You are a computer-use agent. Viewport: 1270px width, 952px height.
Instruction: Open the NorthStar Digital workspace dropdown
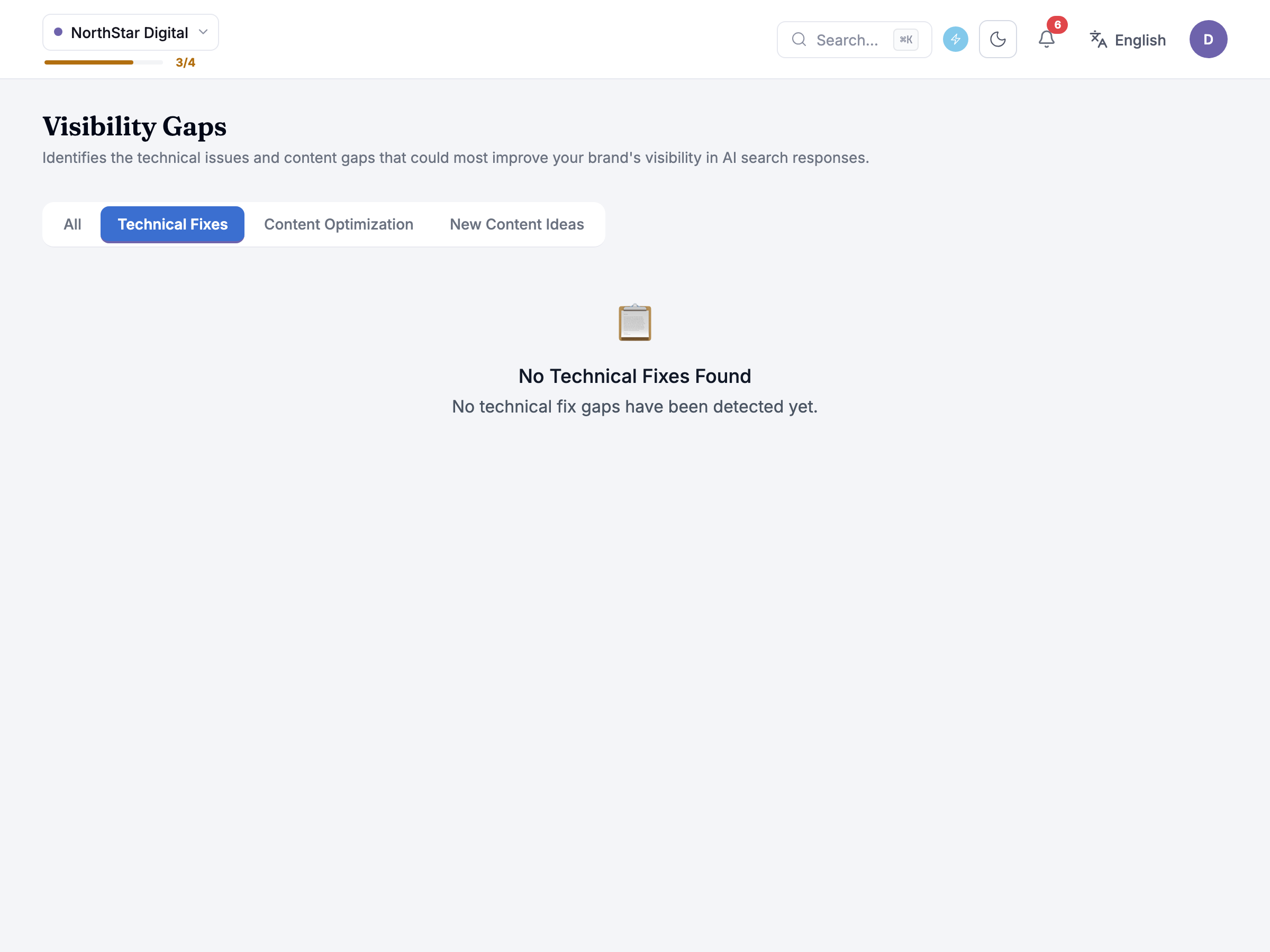[130, 32]
